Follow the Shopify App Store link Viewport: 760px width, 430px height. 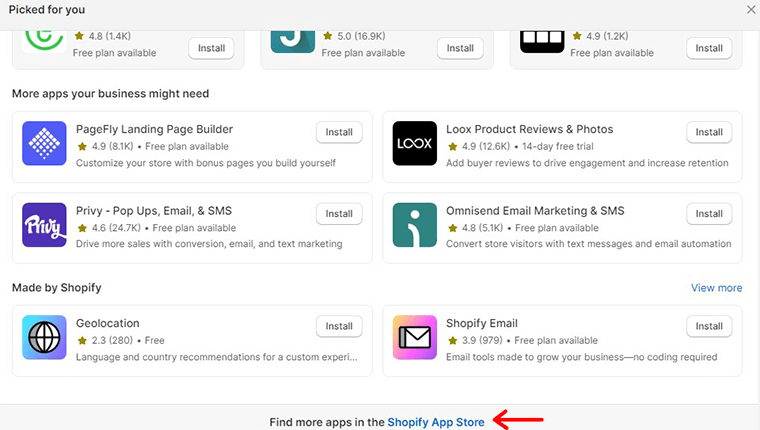click(x=436, y=422)
